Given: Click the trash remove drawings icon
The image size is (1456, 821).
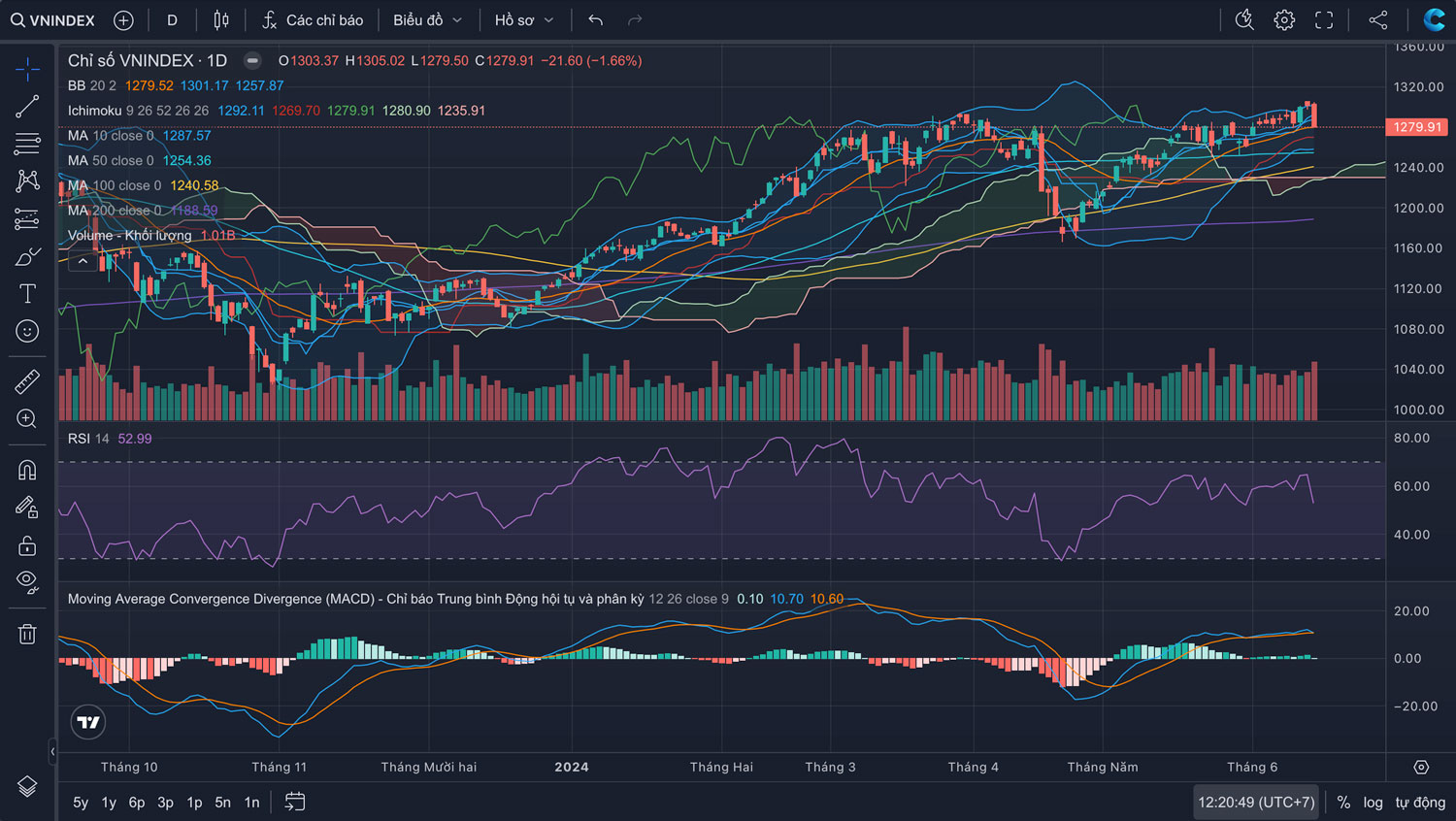Looking at the screenshot, I should coord(27,634).
